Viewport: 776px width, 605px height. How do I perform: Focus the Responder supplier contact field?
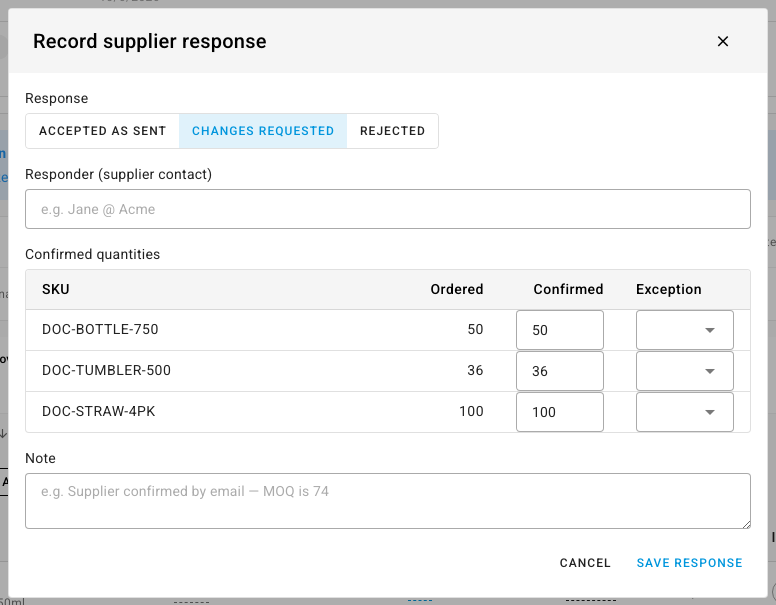point(388,209)
